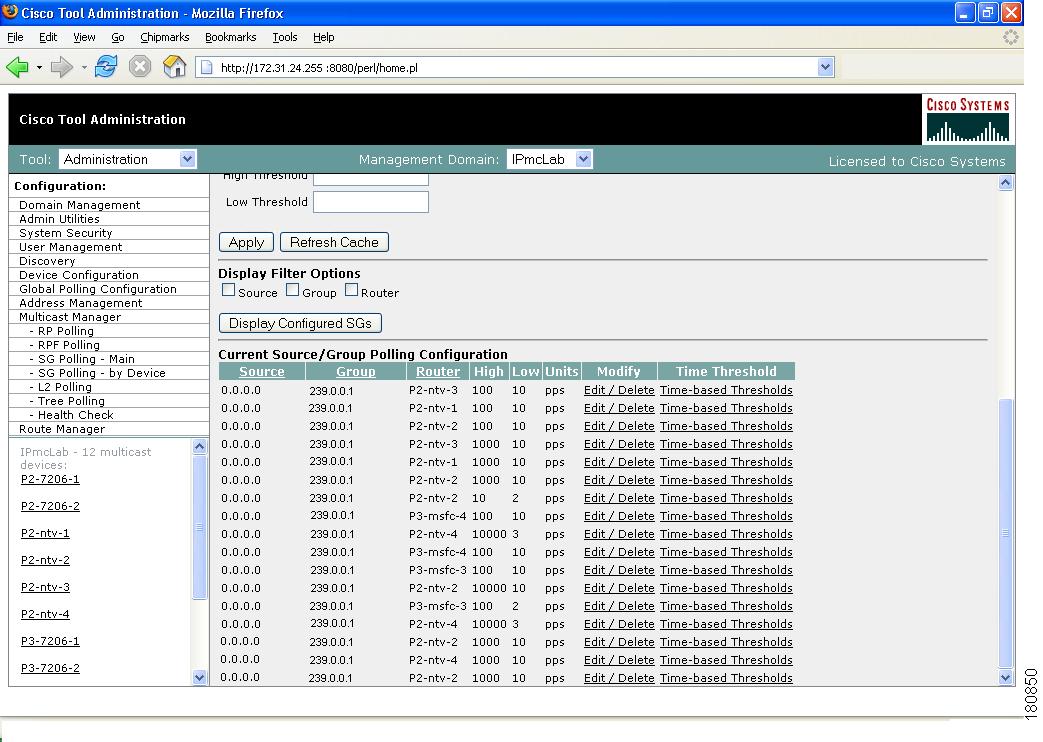Enable the Group filter checkbox
Image resolution: width=1043 pixels, height=742 pixels.
pyautogui.click(x=292, y=290)
